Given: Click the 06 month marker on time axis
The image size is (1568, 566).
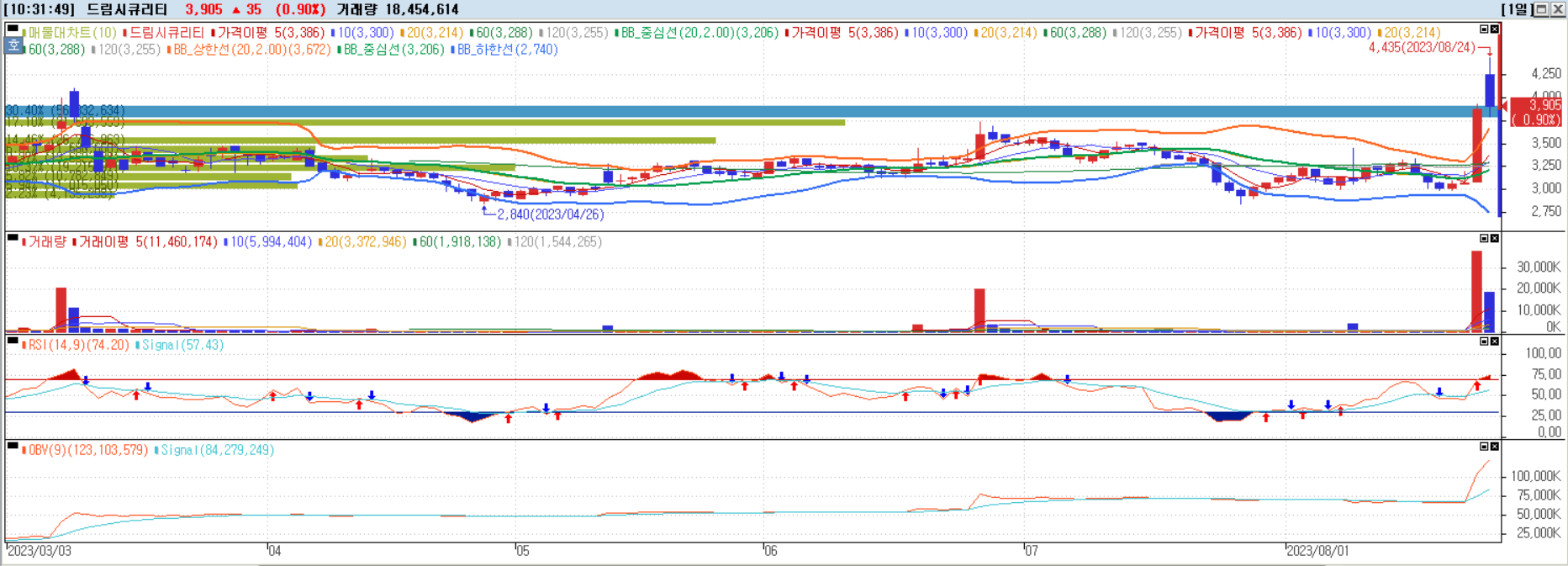Looking at the screenshot, I should (771, 551).
